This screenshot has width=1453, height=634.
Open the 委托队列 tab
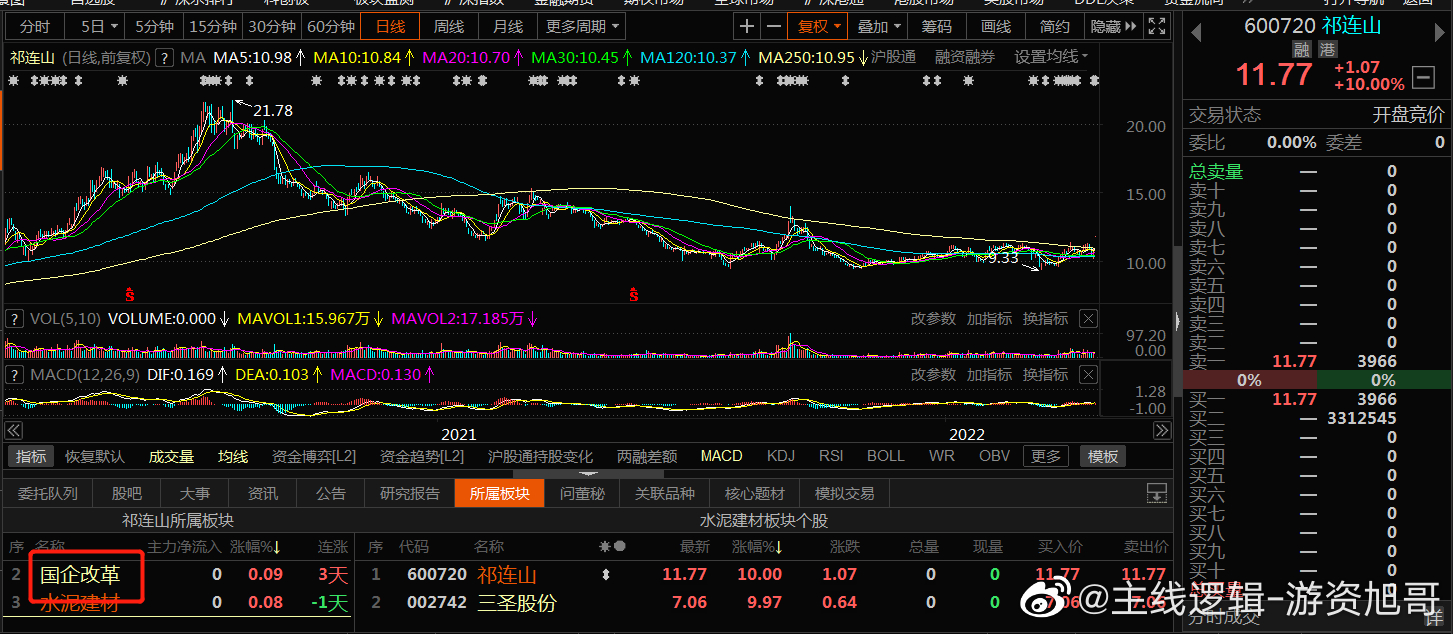pos(47,493)
